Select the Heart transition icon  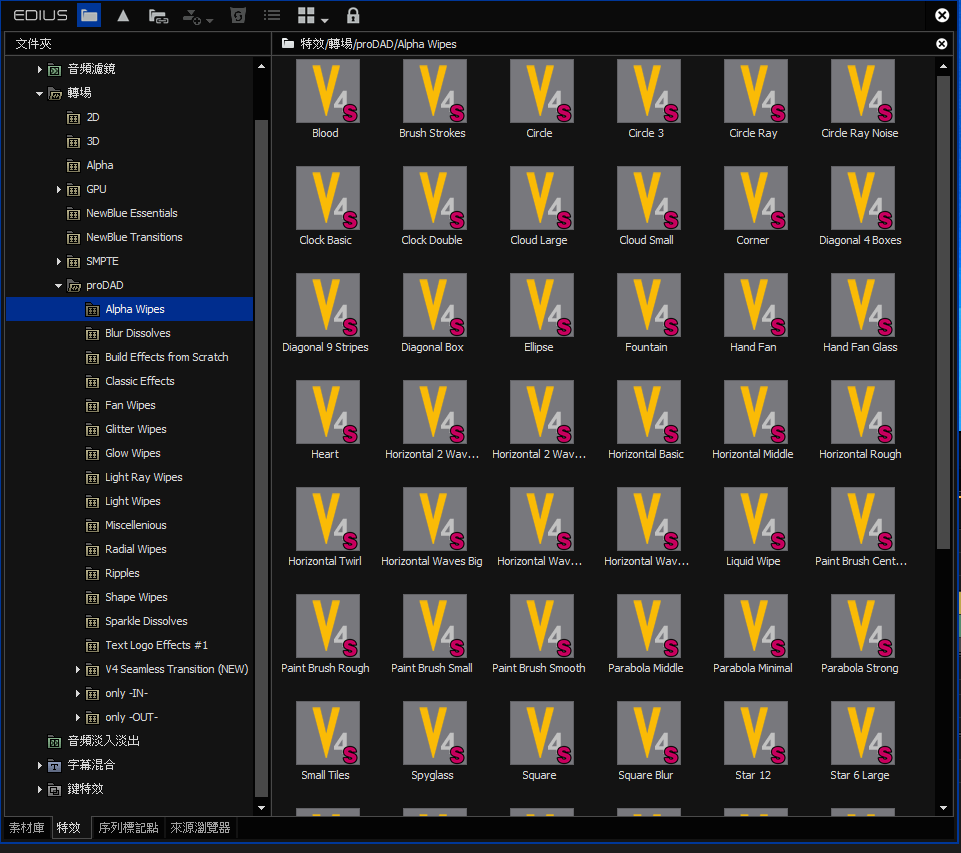327,412
